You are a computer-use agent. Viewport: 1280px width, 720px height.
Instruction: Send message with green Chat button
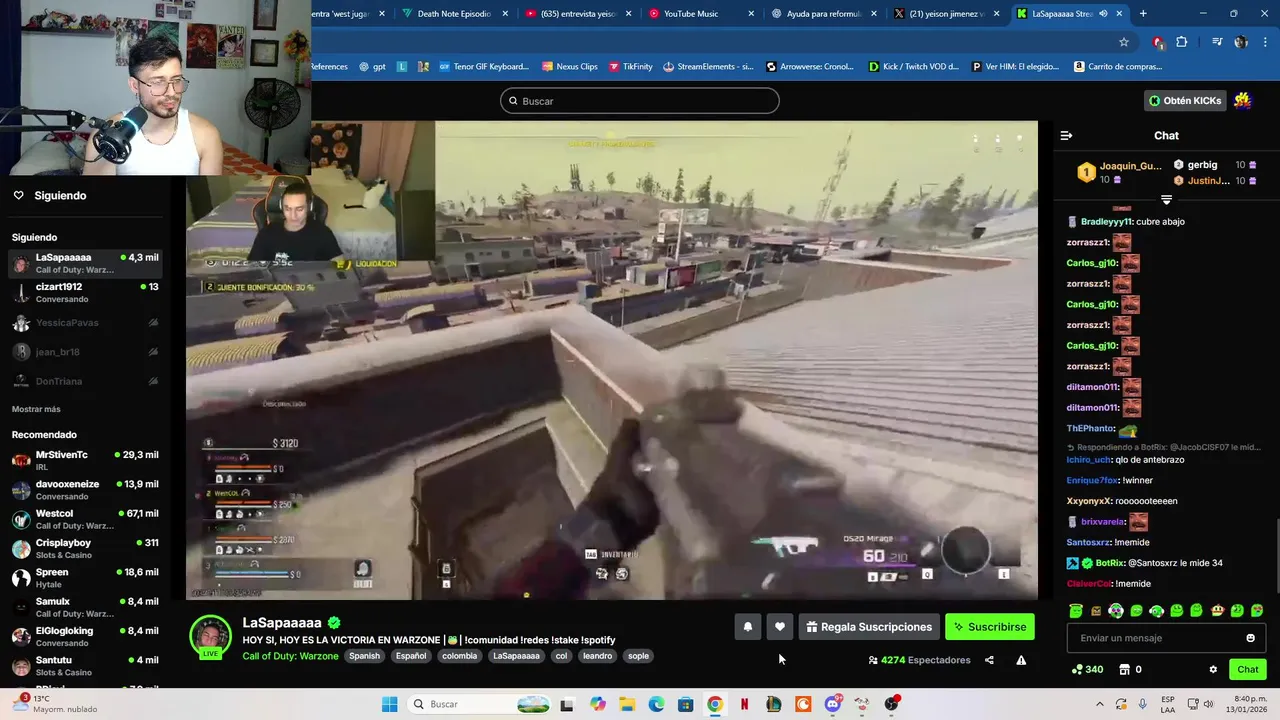(x=1248, y=670)
